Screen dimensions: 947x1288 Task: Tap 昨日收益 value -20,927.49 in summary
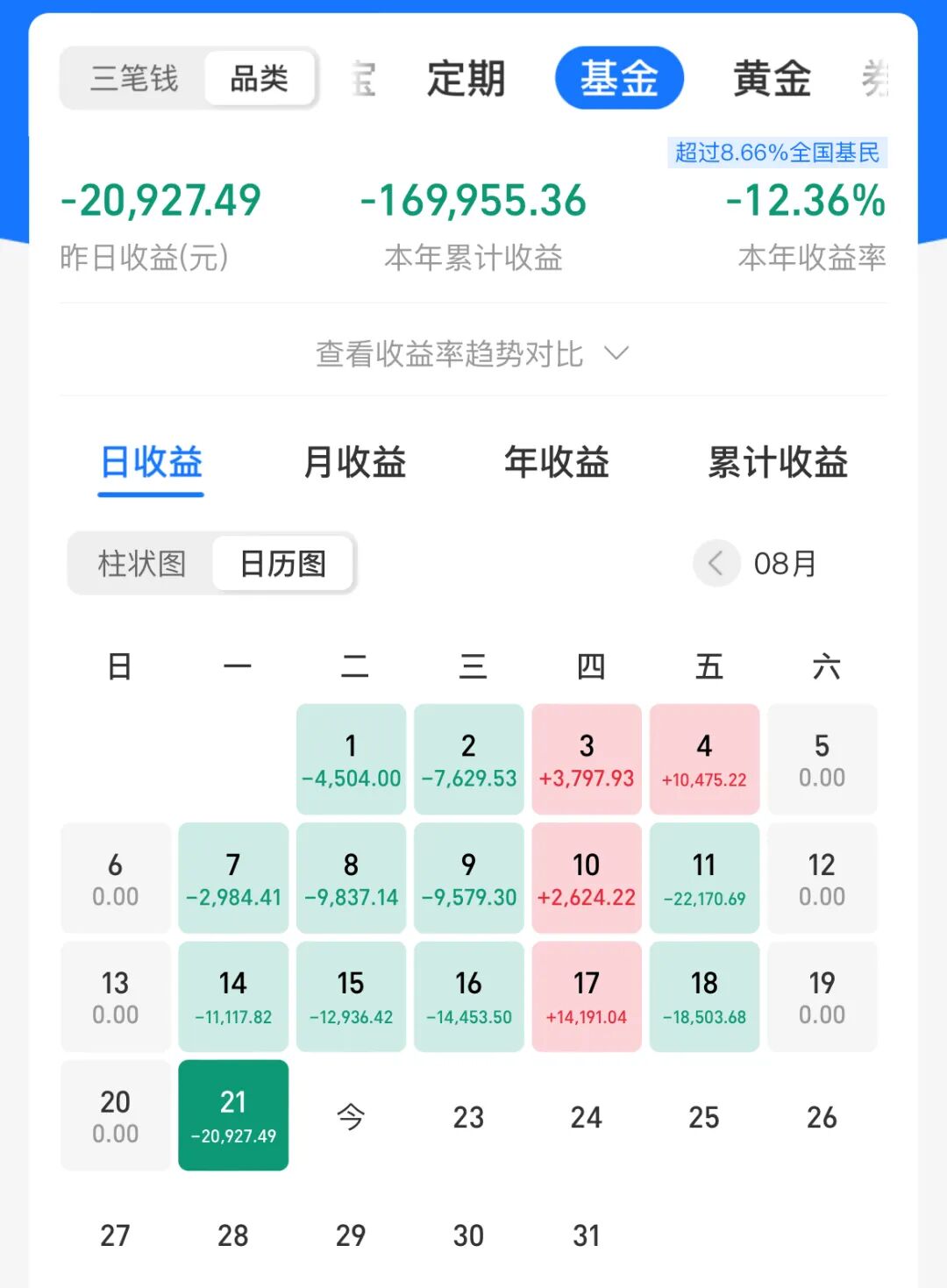160,200
